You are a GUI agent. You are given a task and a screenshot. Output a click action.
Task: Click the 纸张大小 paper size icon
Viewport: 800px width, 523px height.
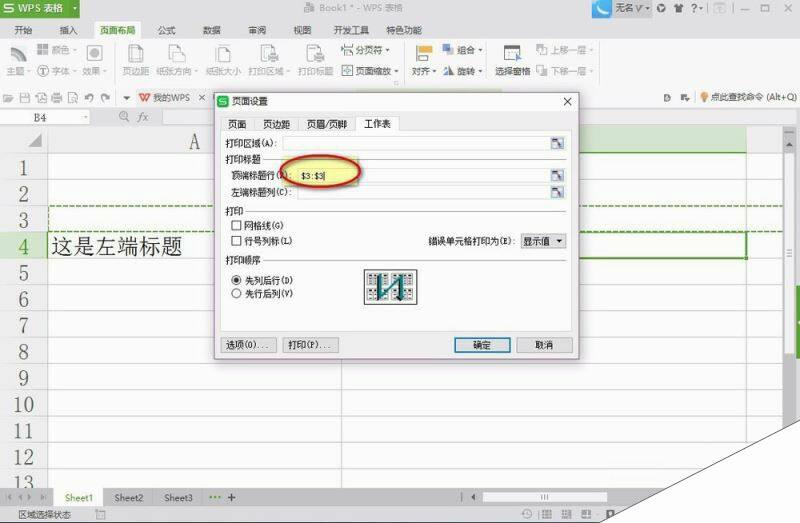(223, 54)
